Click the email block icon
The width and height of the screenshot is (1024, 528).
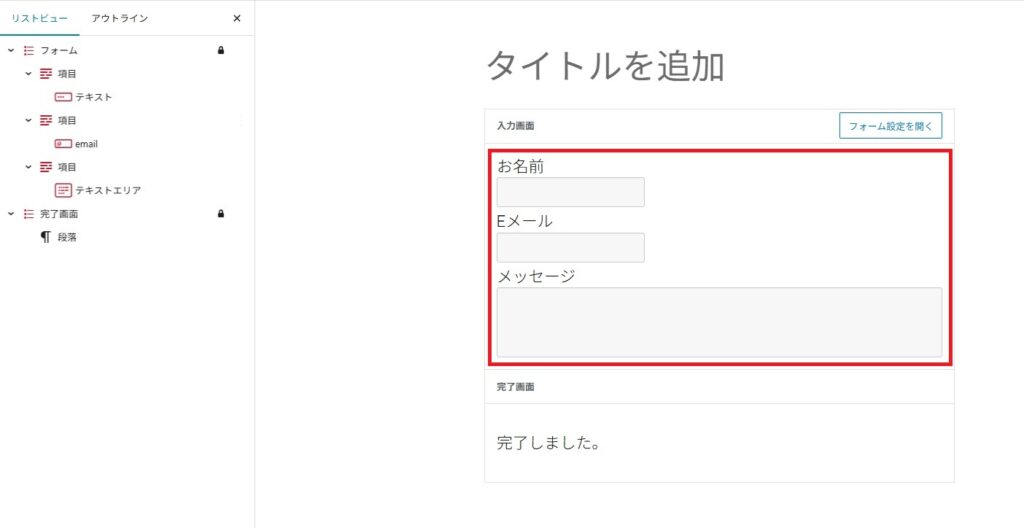click(x=63, y=144)
